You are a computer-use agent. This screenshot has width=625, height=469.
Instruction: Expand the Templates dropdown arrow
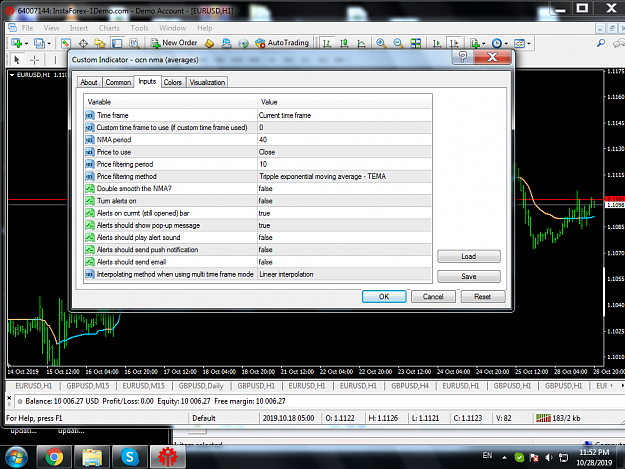(x=529, y=43)
